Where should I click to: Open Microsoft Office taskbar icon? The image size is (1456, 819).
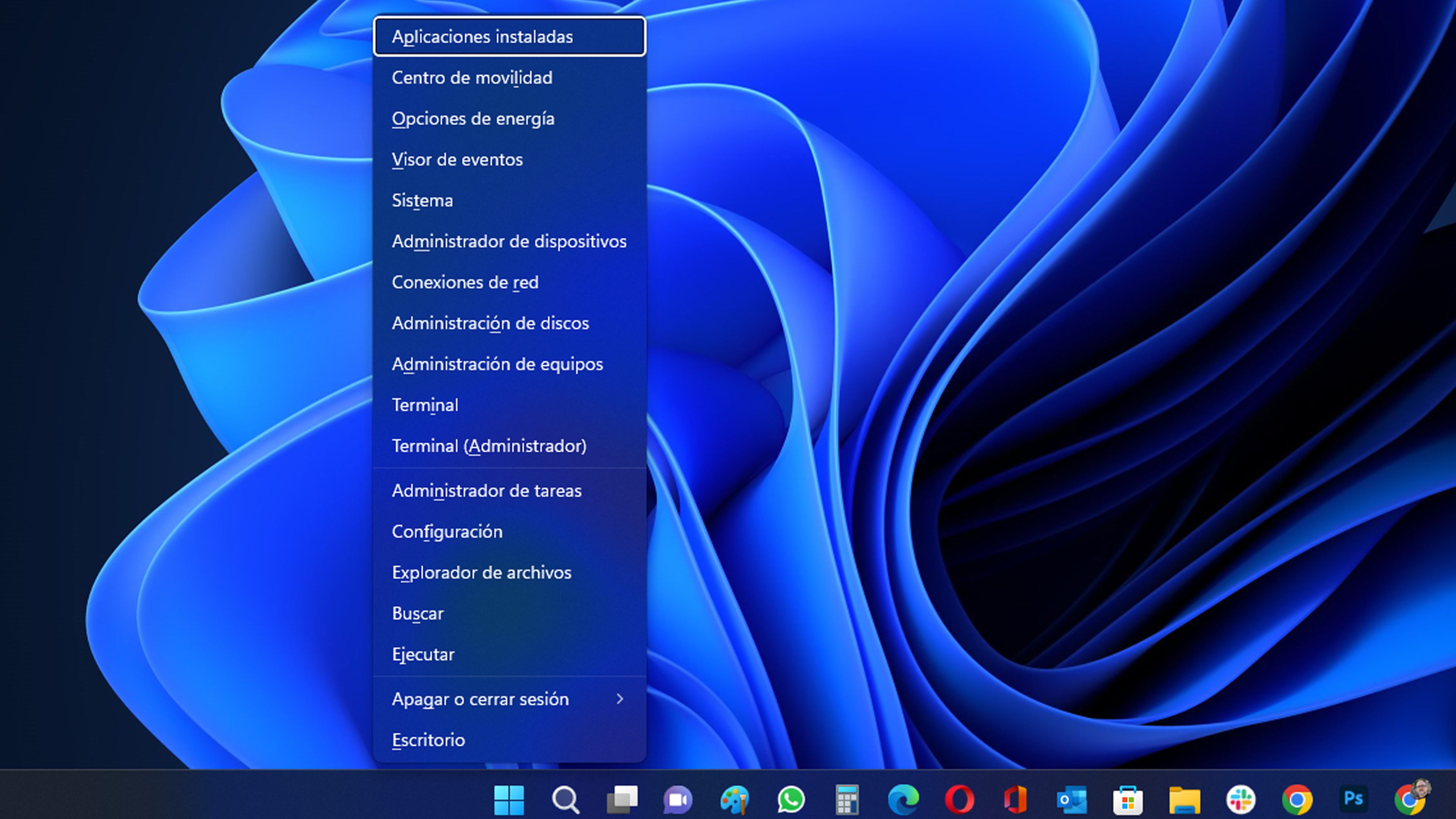tap(1016, 800)
